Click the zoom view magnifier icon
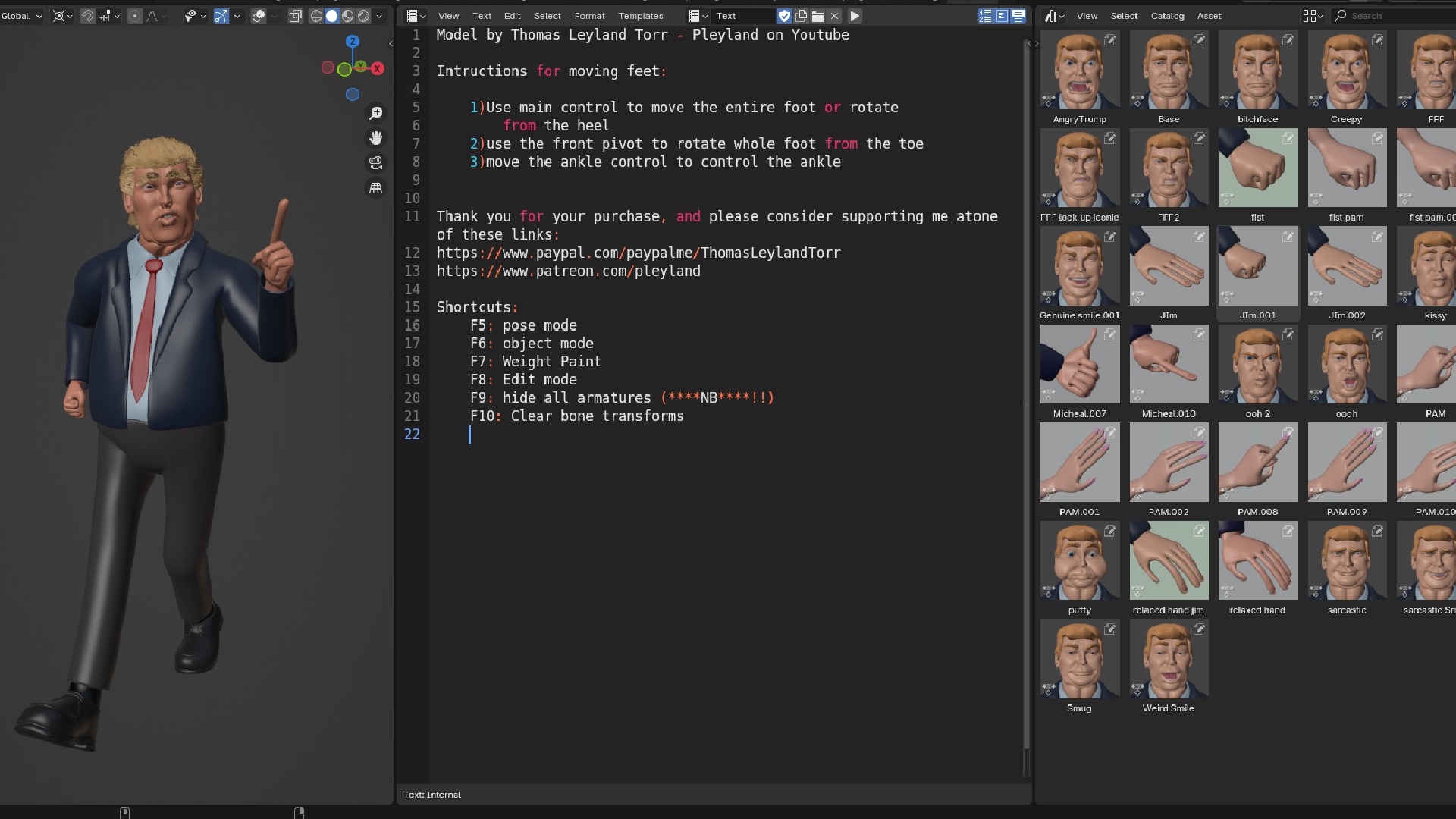The height and width of the screenshot is (819, 1456). (x=375, y=114)
